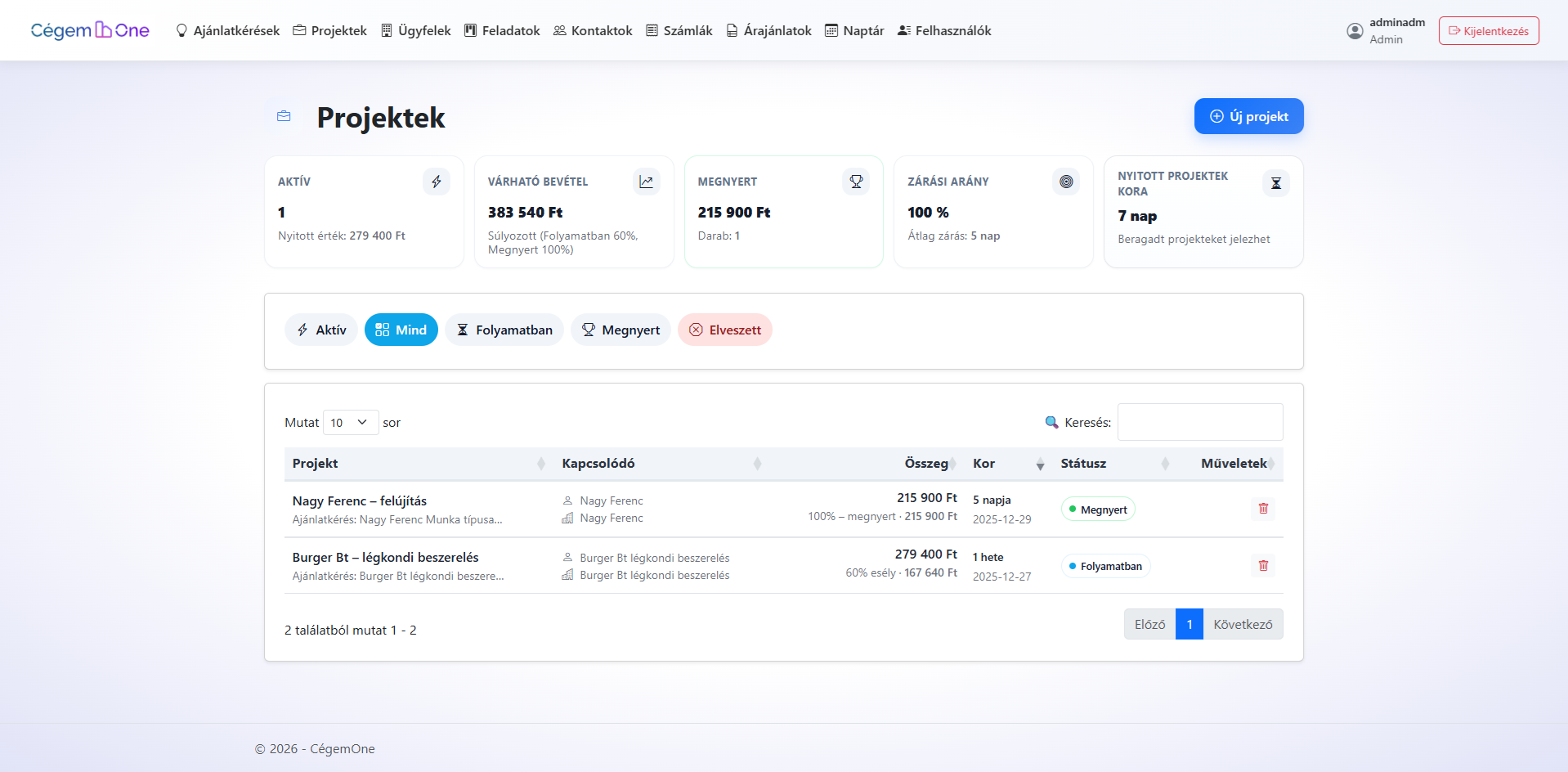Screen dimensions: 1568x772
Task: Click hourglass icon in Nyitott projektek kora card
Action: pyautogui.click(x=1275, y=183)
